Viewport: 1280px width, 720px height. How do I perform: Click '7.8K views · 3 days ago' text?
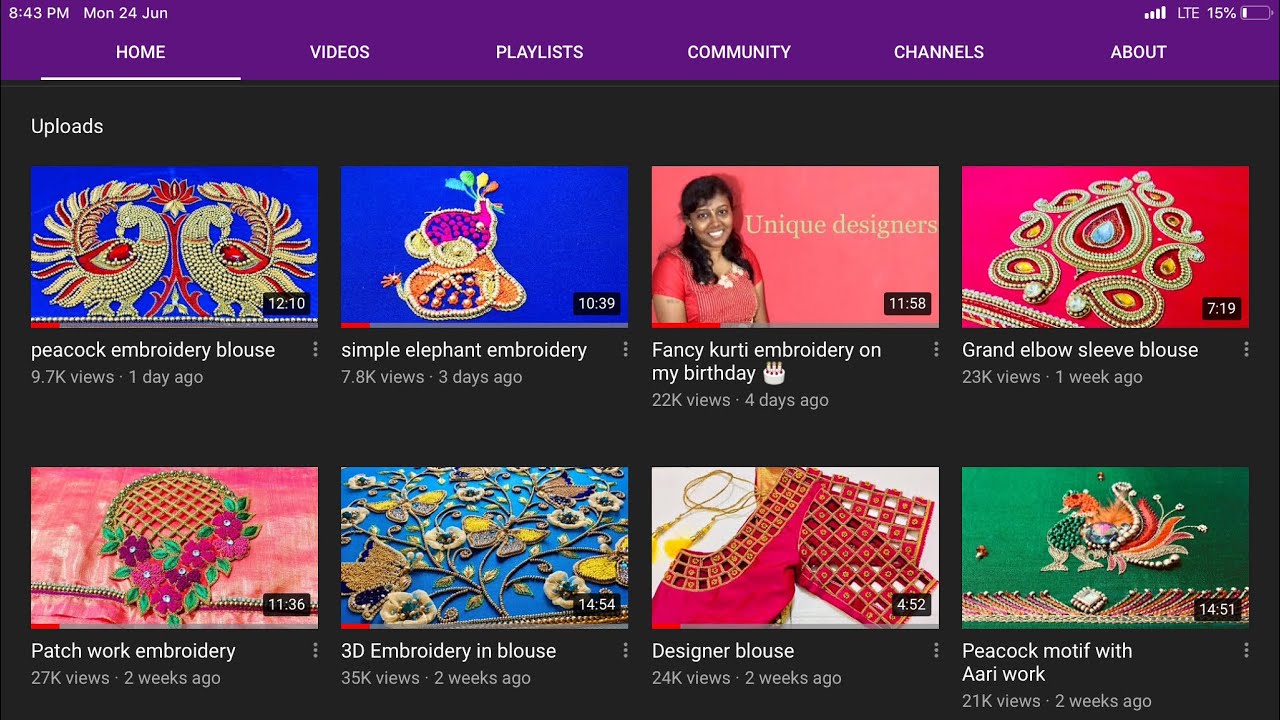432,377
